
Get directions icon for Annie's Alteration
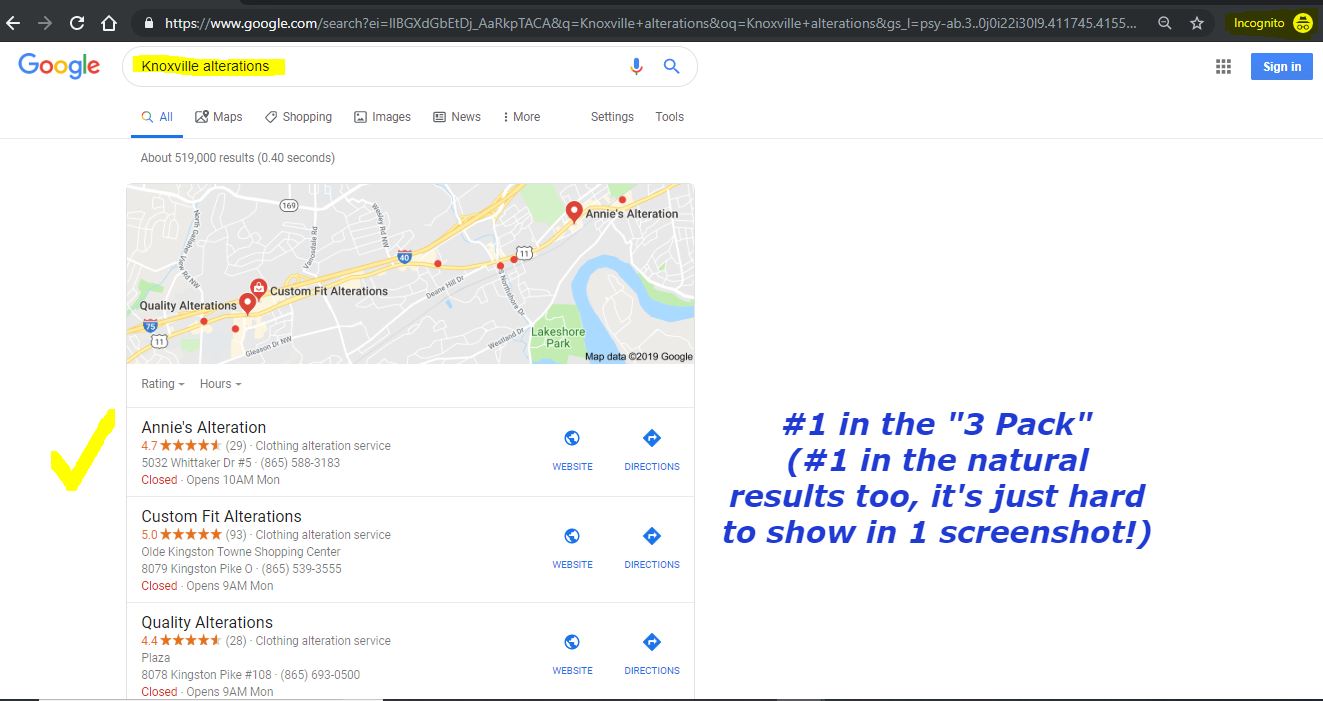[x=652, y=438]
